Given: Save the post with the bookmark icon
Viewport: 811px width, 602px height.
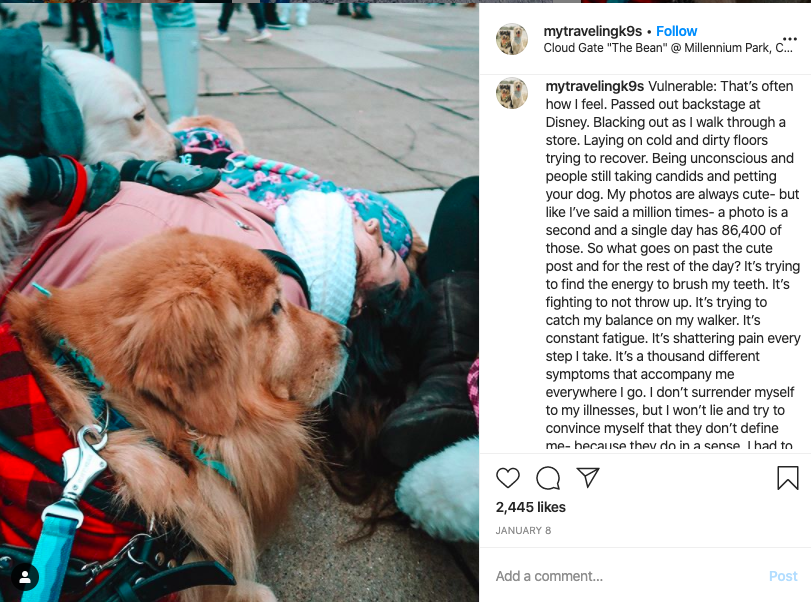Looking at the screenshot, I should click(788, 477).
